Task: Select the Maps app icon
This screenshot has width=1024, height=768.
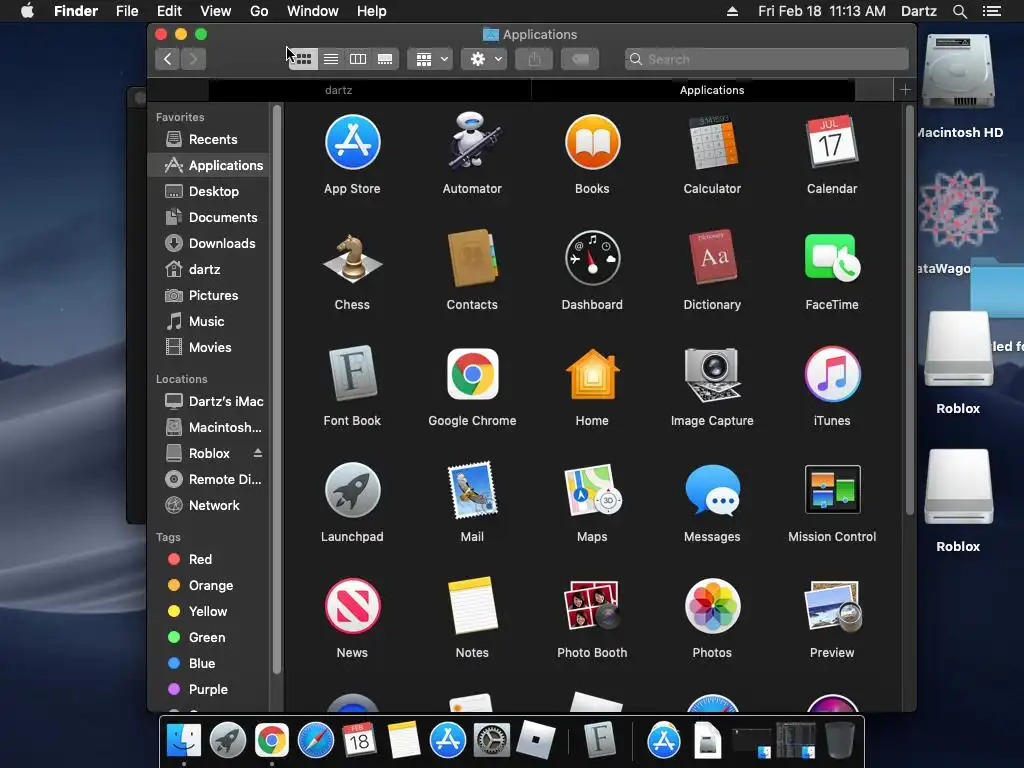Action: (x=592, y=490)
